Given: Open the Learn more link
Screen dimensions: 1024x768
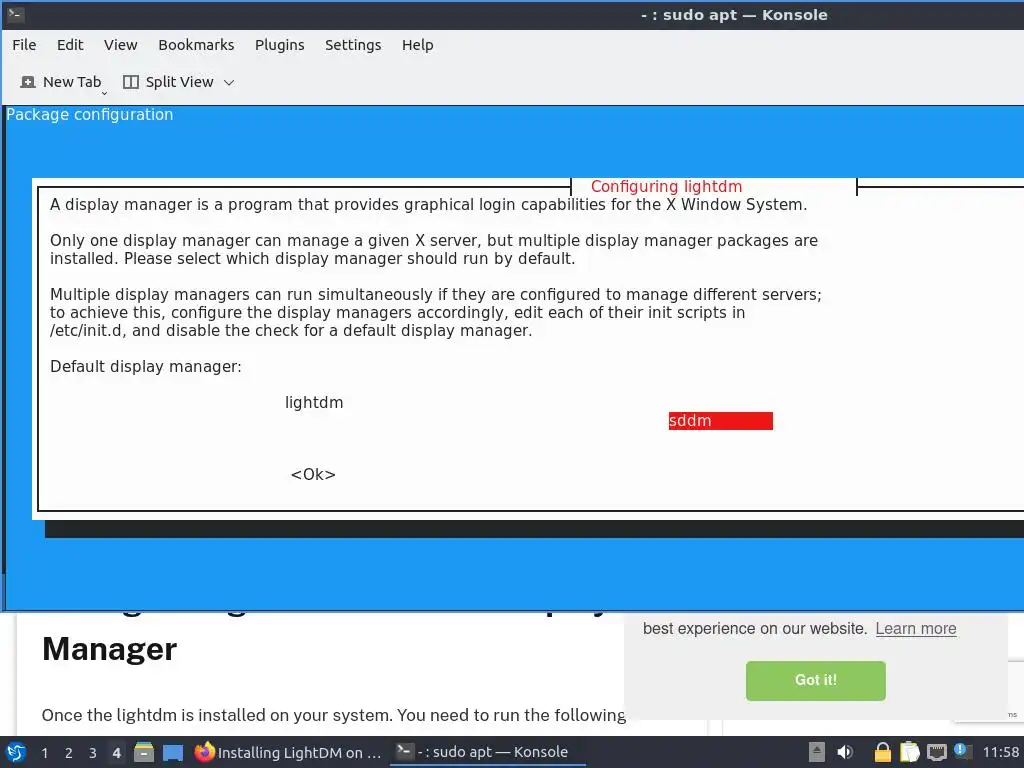Looking at the screenshot, I should [916, 628].
